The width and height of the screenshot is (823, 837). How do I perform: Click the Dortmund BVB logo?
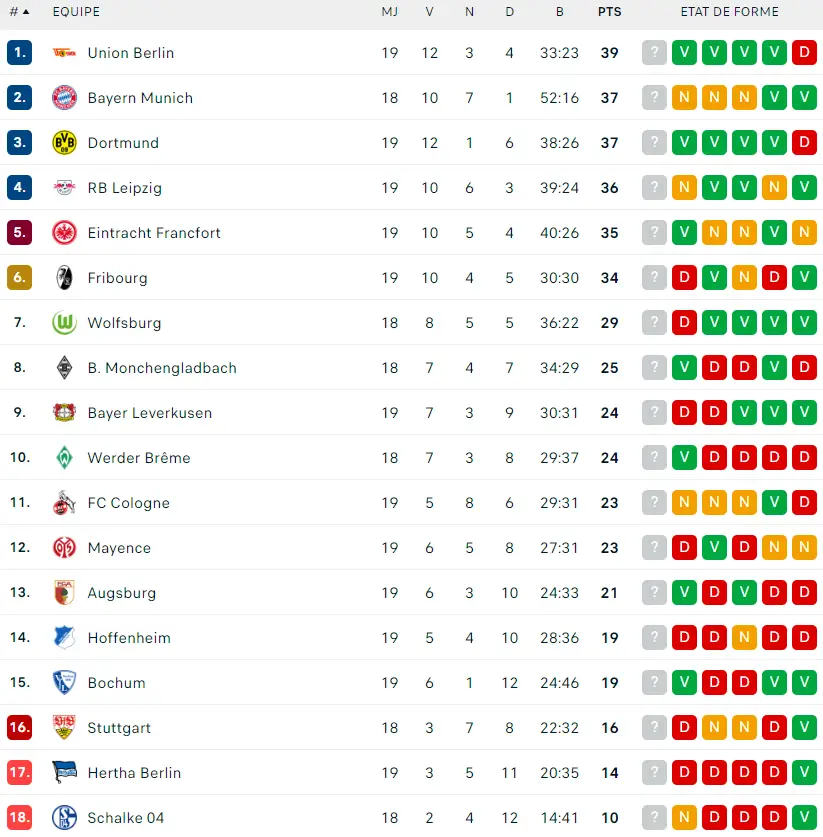[x=64, y=143]
